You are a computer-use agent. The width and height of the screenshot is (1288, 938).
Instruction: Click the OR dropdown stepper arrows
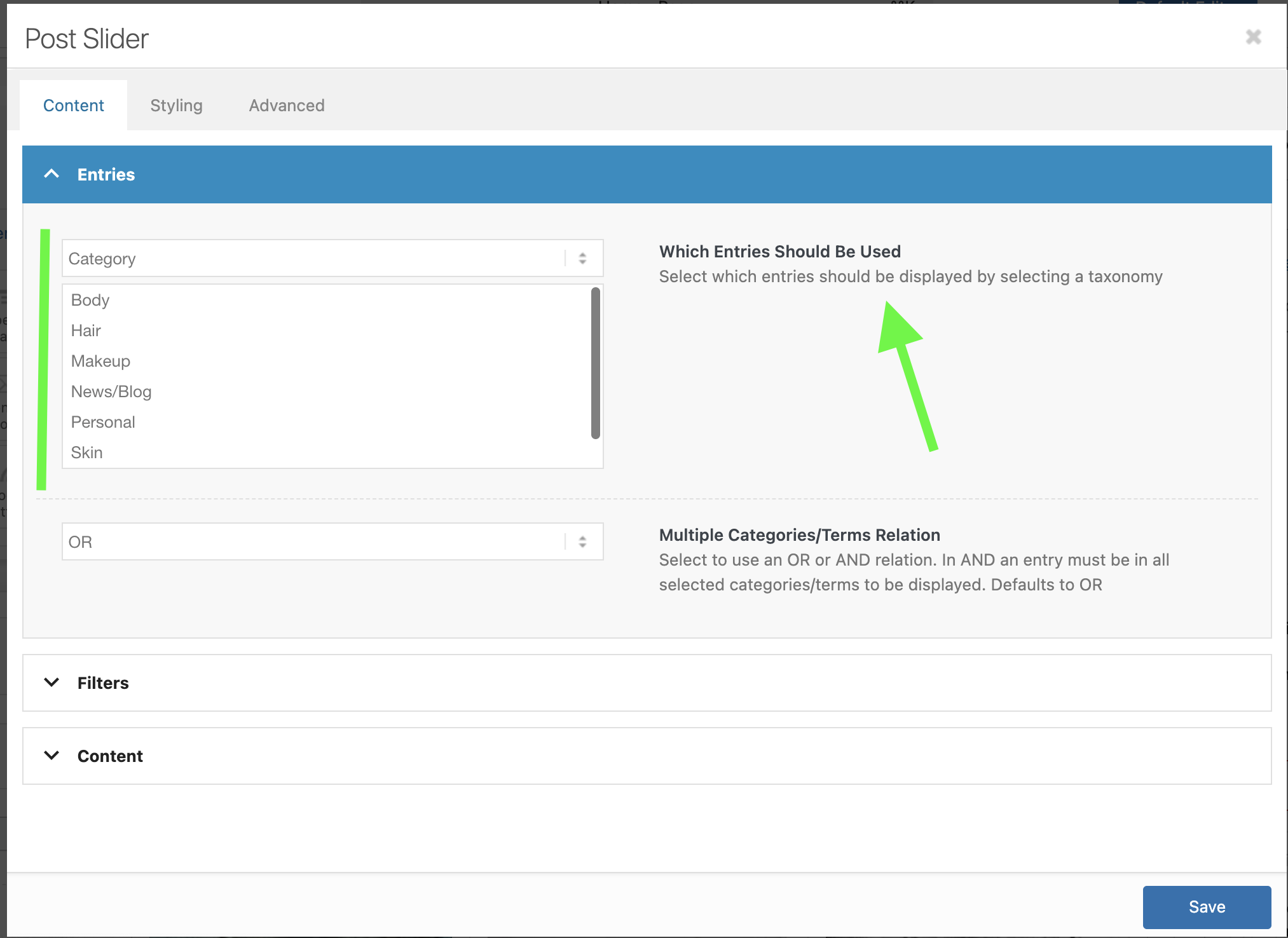point(582,542)
